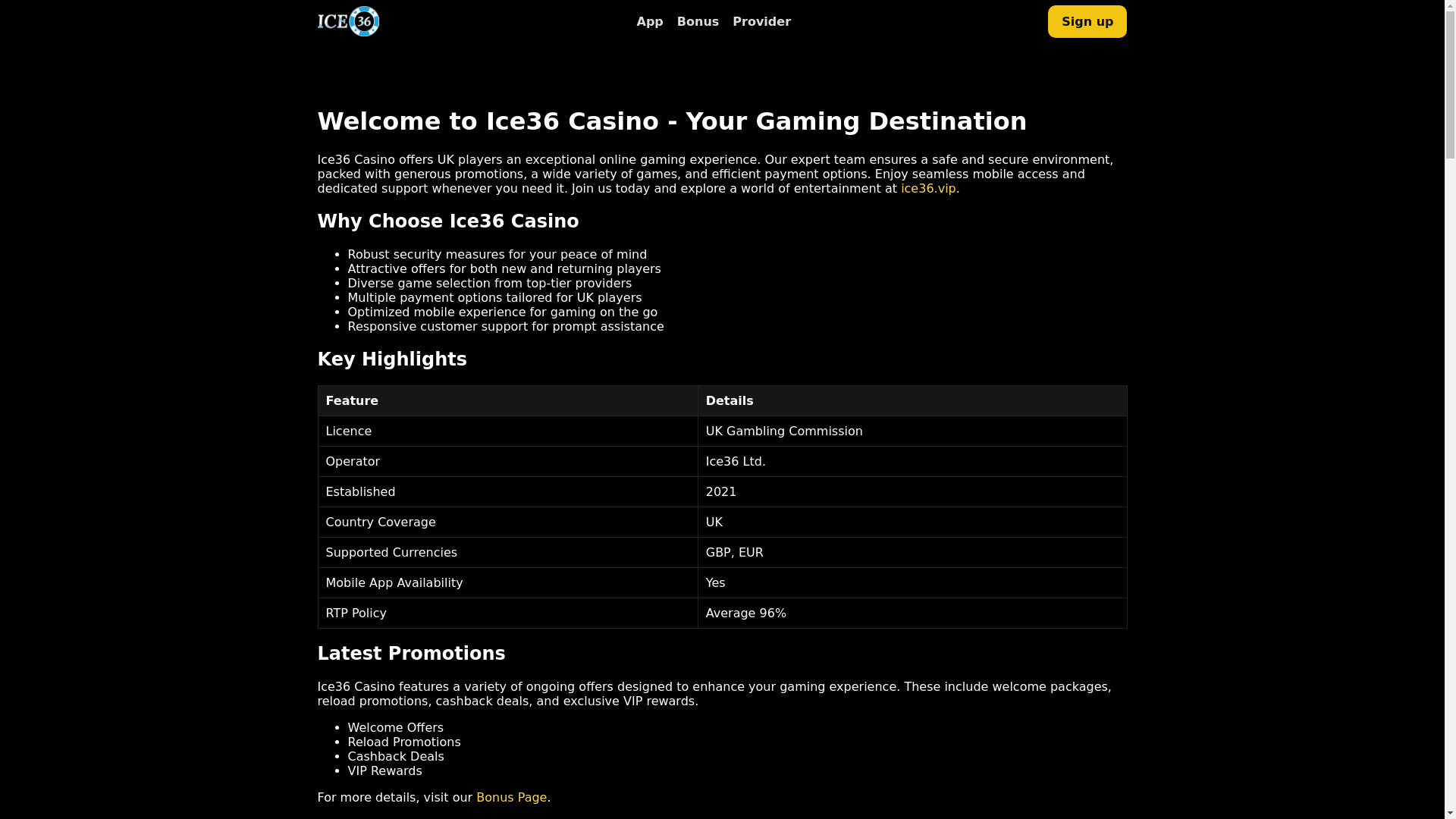This screenshot has height=819, width=1456.
Task: Click the Sign up button
Action: [1087, 22]
